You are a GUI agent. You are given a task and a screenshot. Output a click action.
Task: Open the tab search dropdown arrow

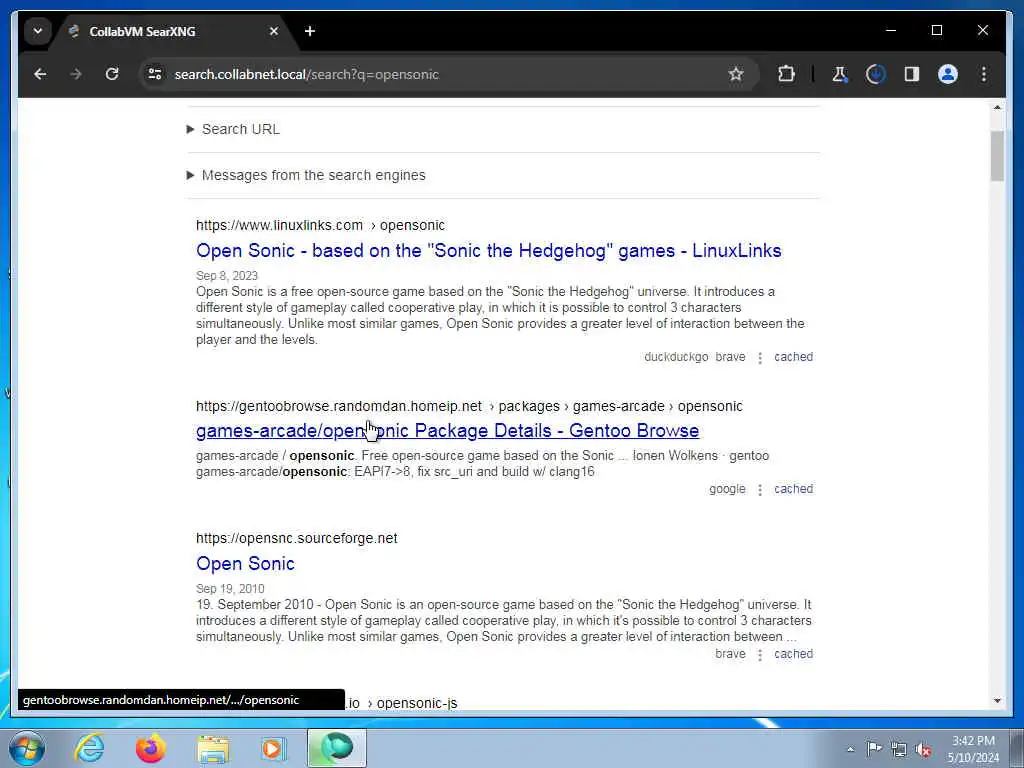38,31
